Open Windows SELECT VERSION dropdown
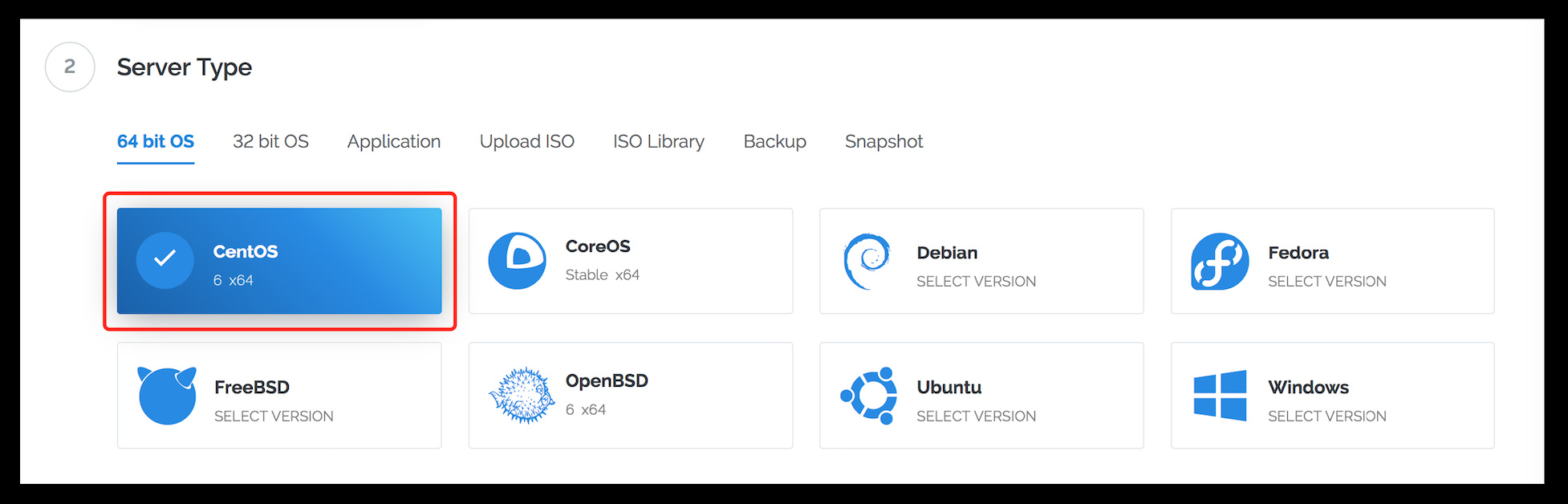The image size is (1568, 504). [1326, 417]
